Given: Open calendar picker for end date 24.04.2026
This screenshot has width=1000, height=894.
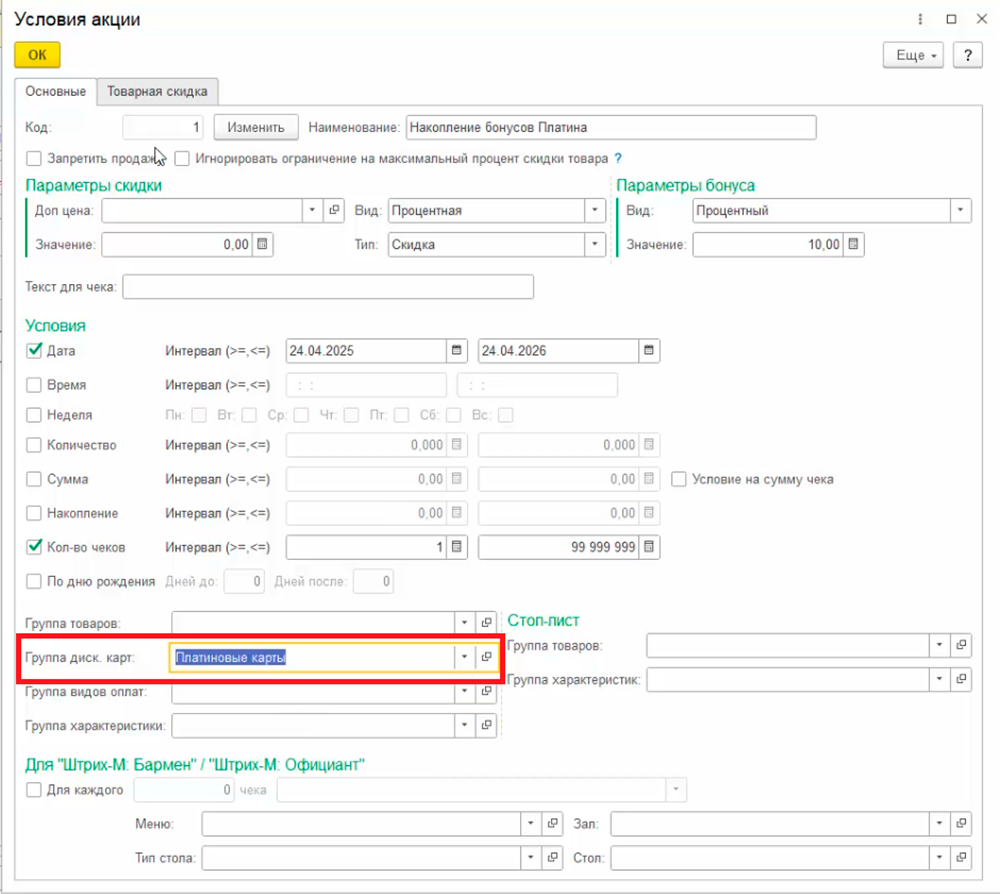Looking at the screenshot, I should point(649,351).
